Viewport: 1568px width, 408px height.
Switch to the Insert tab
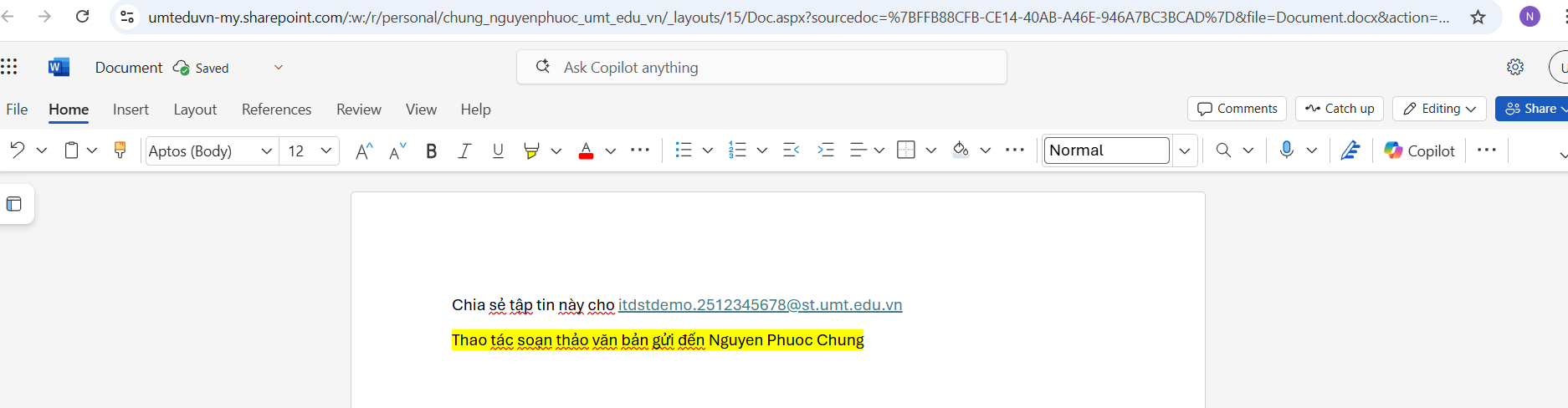click(x=131, y=110)
